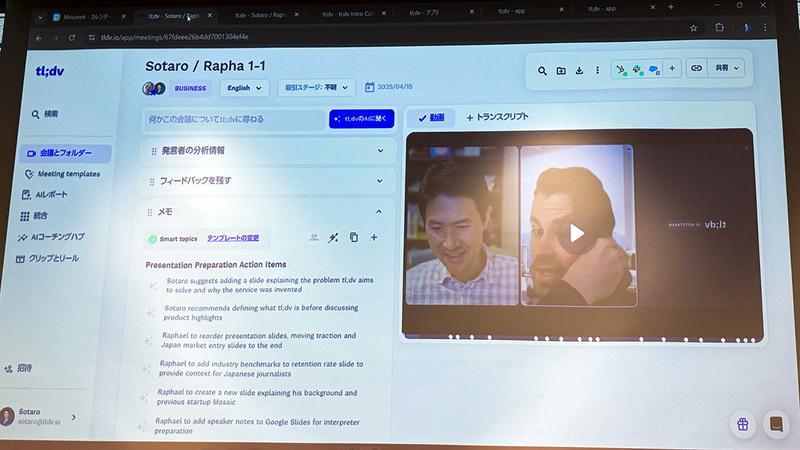The width and height of the screenshot is (800, 450).
Task: Open the search icon in the top toolbar
Action: click(542, 71)
